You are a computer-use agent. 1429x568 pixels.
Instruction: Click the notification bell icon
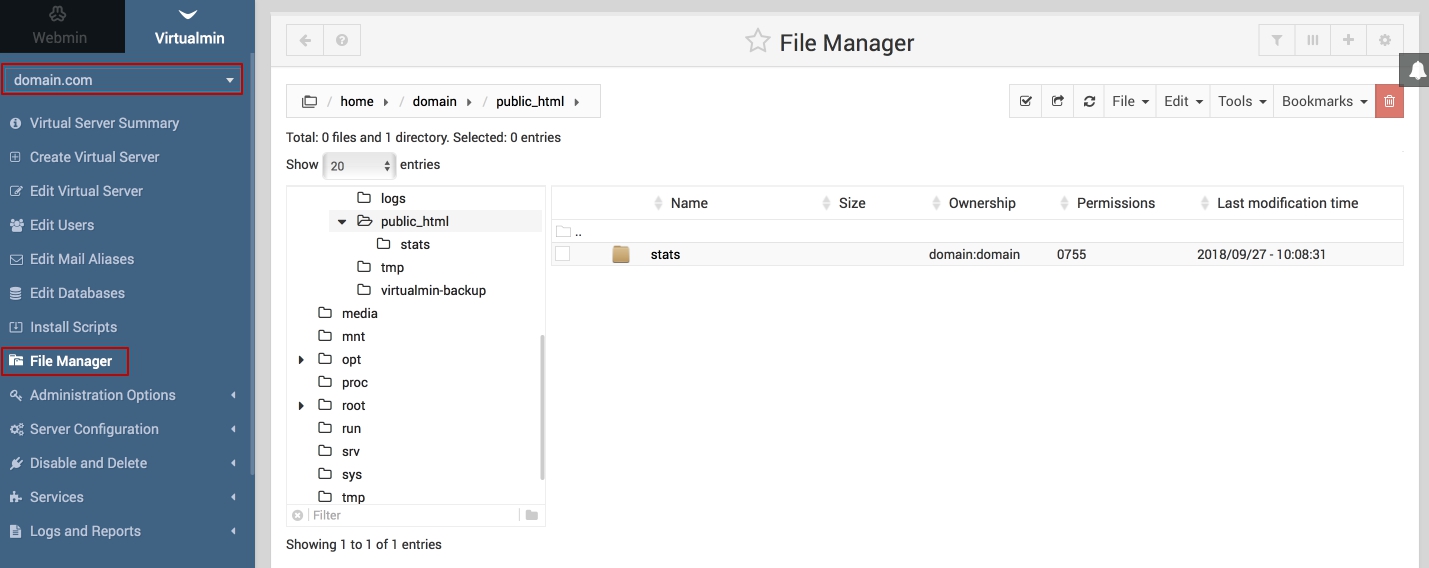[x=1416, y=70]
